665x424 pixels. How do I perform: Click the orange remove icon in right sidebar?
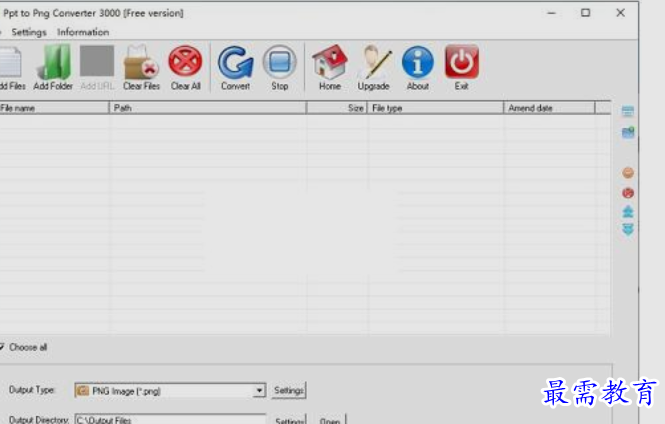pyautogui.click(x=628, y=173)
